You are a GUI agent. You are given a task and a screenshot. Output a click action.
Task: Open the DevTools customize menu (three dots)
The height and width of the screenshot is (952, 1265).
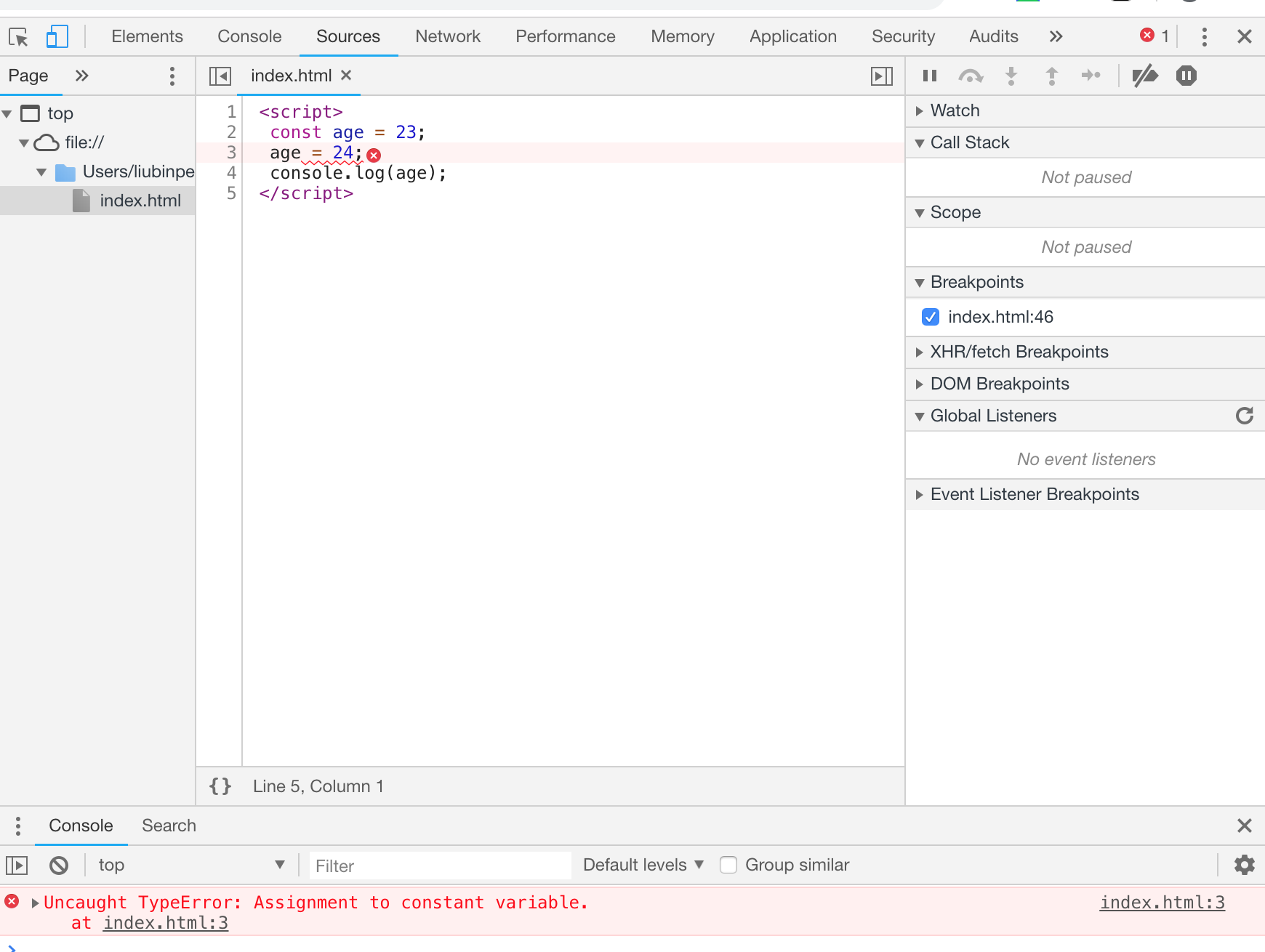coord(1205,36)
